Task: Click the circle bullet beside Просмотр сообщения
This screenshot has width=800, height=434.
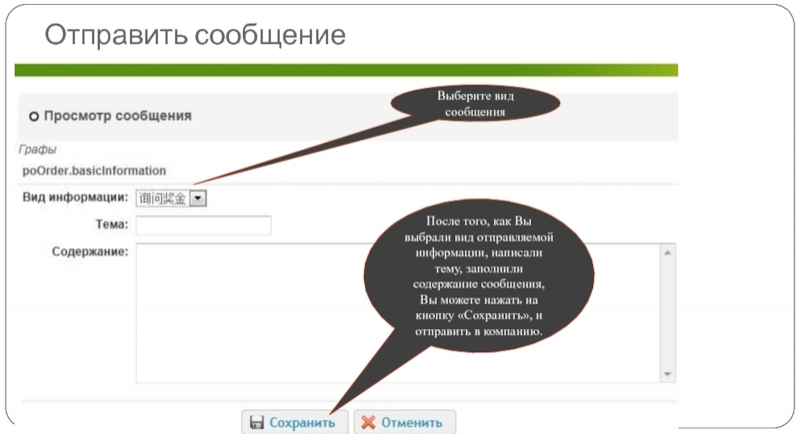Action: coord(34,117)
